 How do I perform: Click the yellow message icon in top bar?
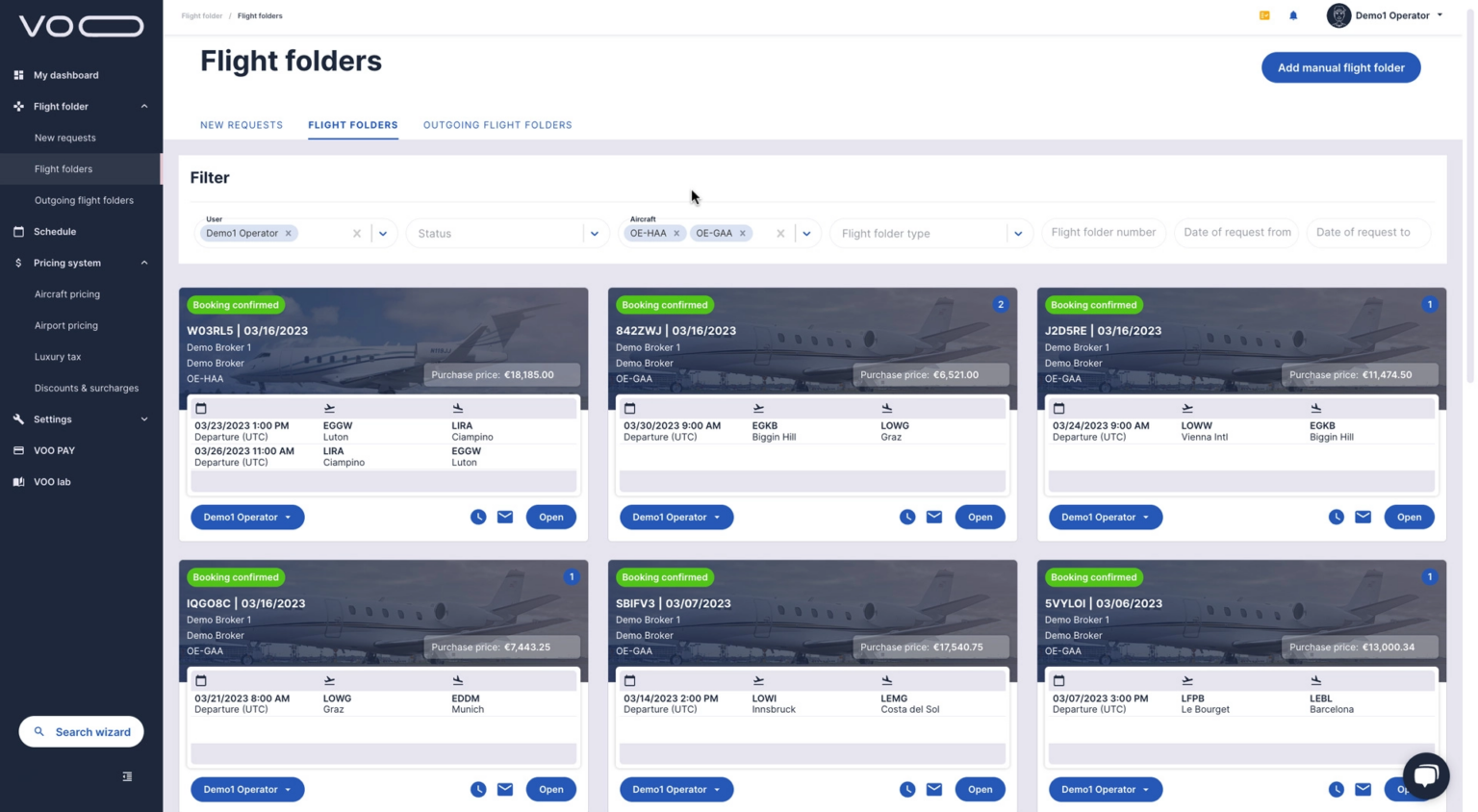[1264, 15]
